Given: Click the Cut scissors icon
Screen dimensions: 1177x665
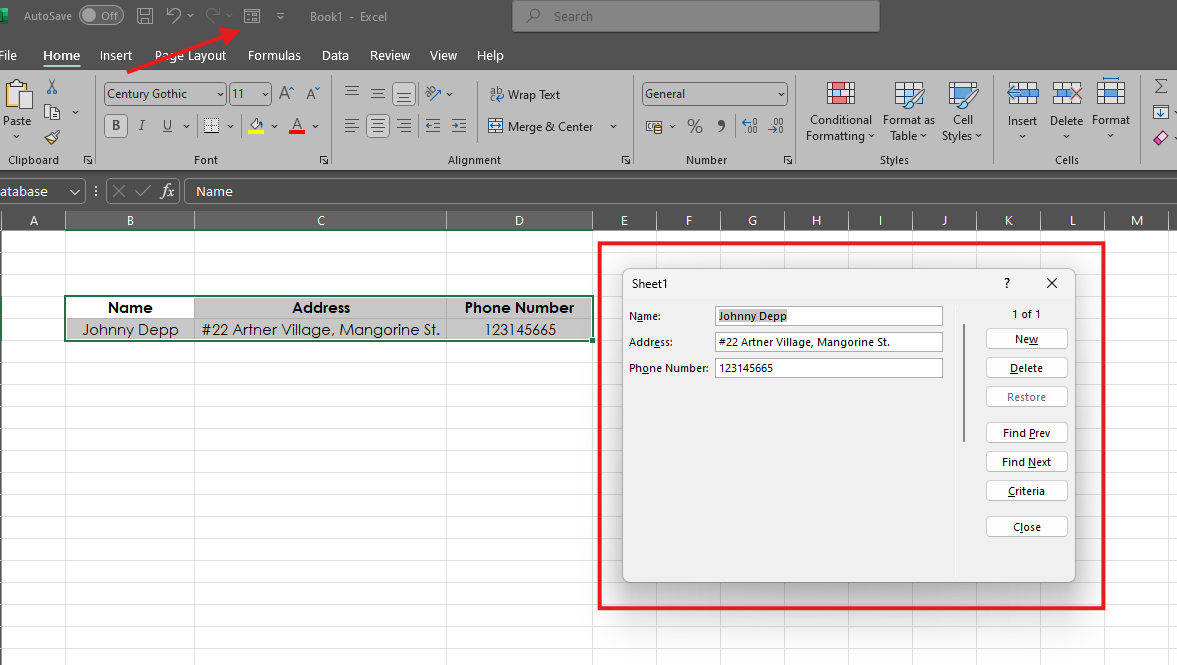Looking at the screenshot, I should pyautogui.click(x=52, y=87).
